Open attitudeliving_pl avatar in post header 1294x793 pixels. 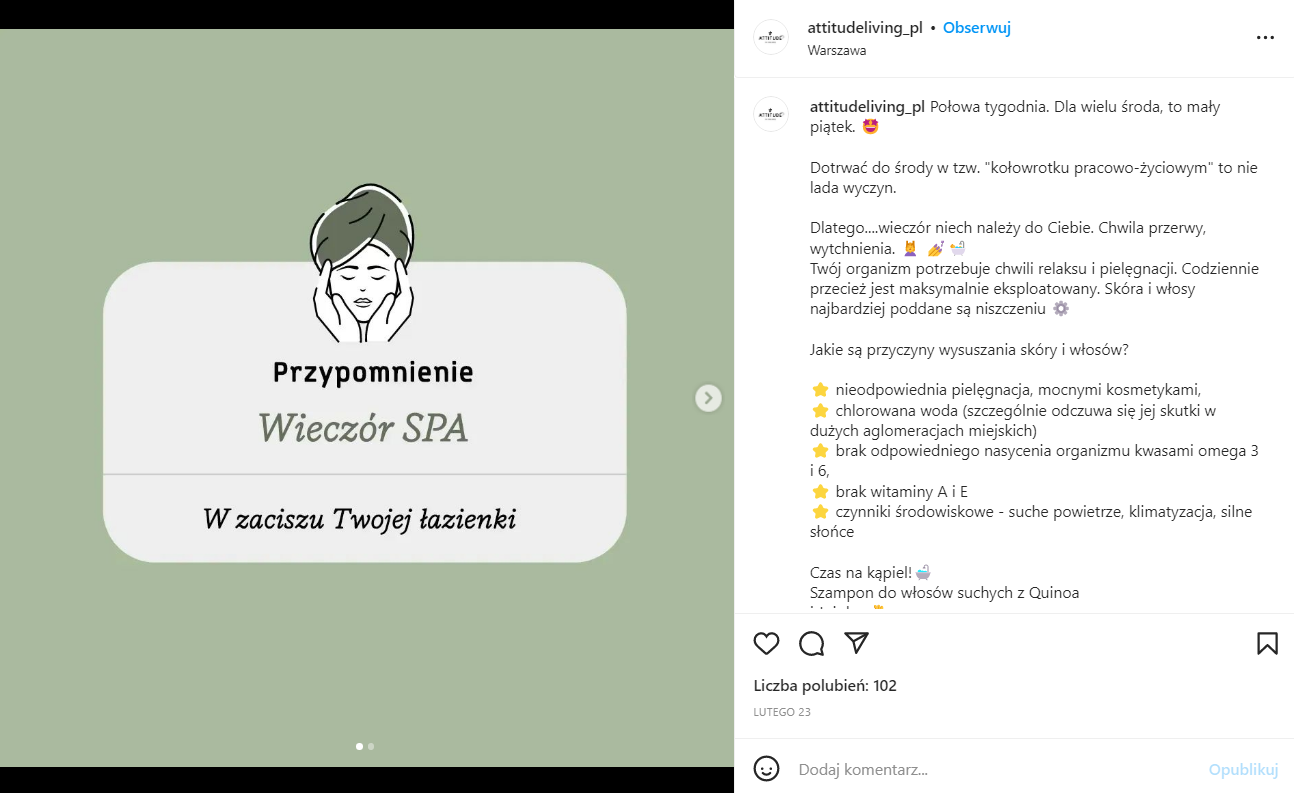click(771, 37)
